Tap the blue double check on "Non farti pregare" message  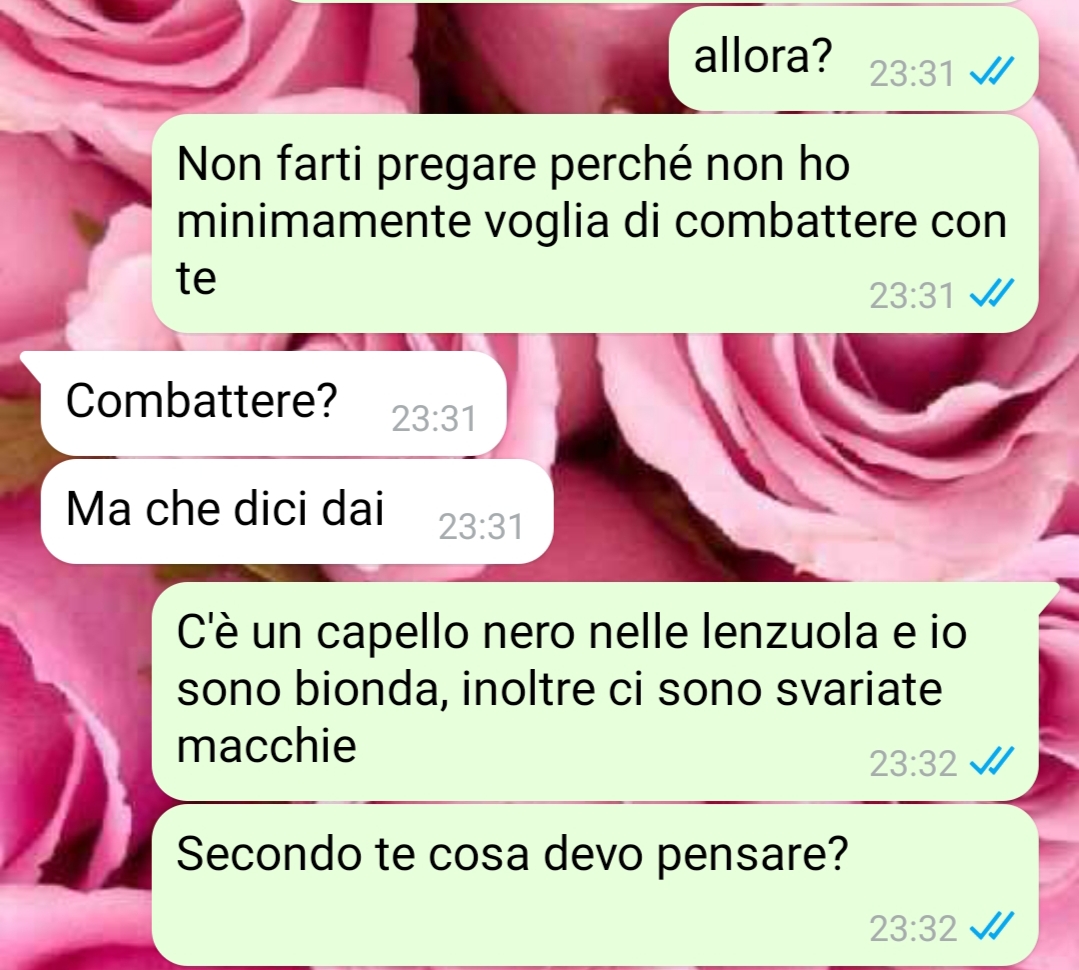pyautogui.click(x=992, y=294)
